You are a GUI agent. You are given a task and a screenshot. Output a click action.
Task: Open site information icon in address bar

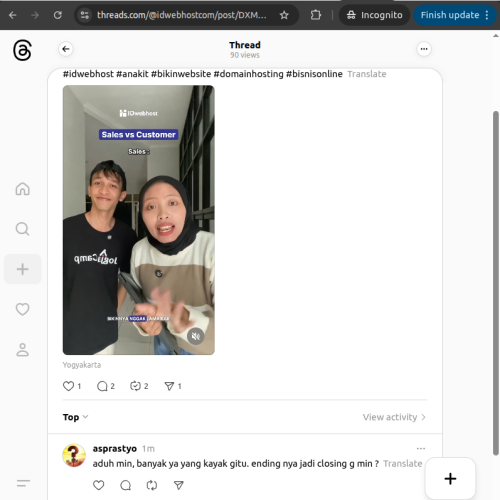click(85, 15)
